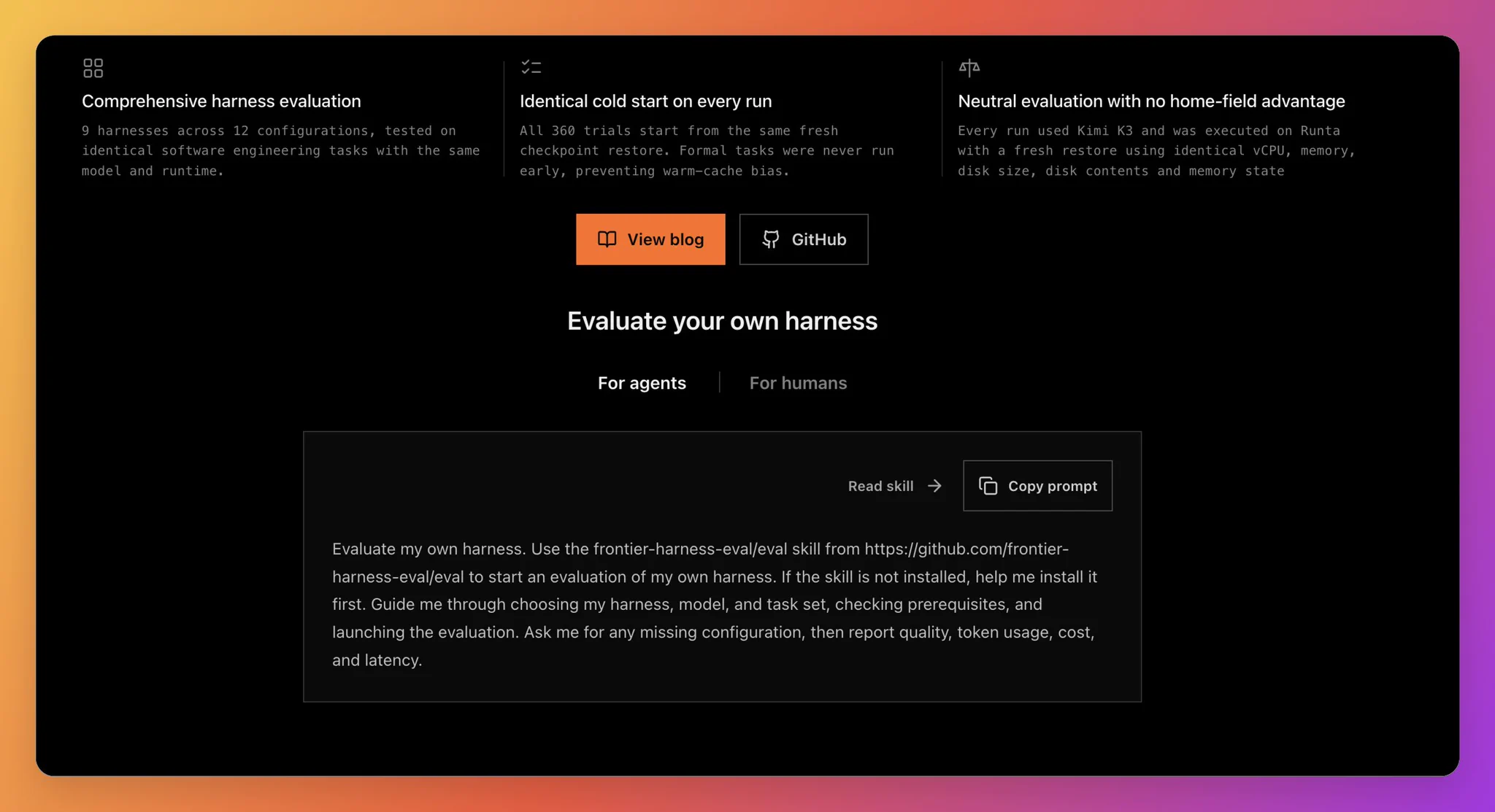Select the For agents tab
This screenshot has height=812, width=1495.
(642, 383)
